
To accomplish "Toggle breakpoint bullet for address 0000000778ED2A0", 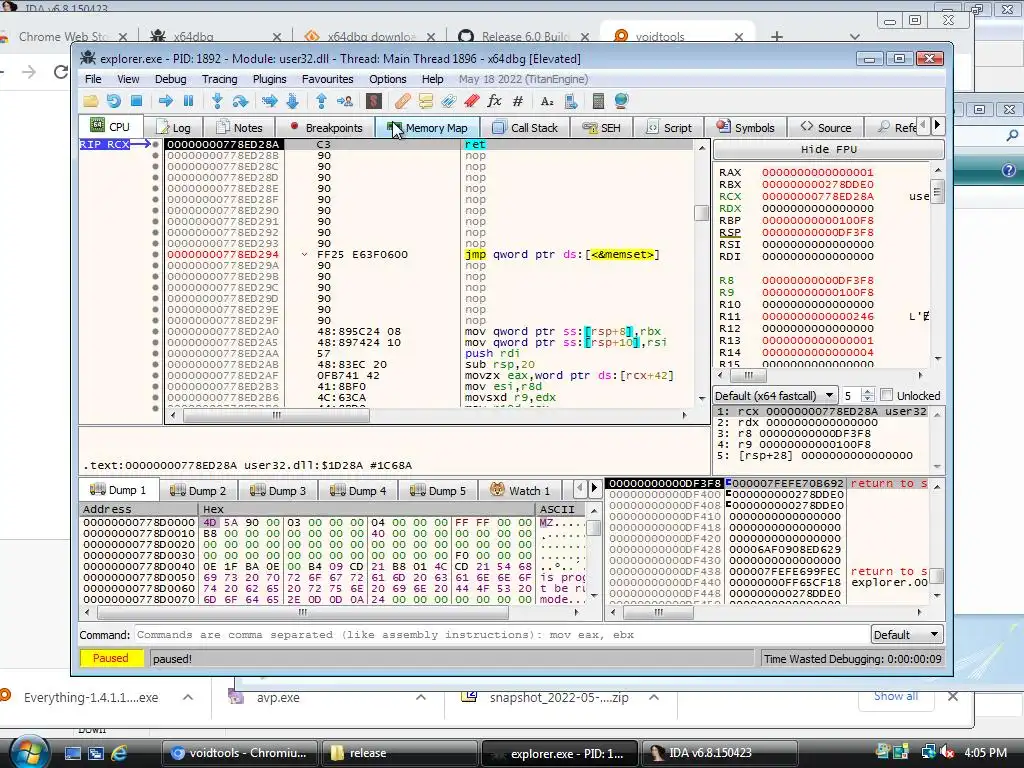I will 155,332.
